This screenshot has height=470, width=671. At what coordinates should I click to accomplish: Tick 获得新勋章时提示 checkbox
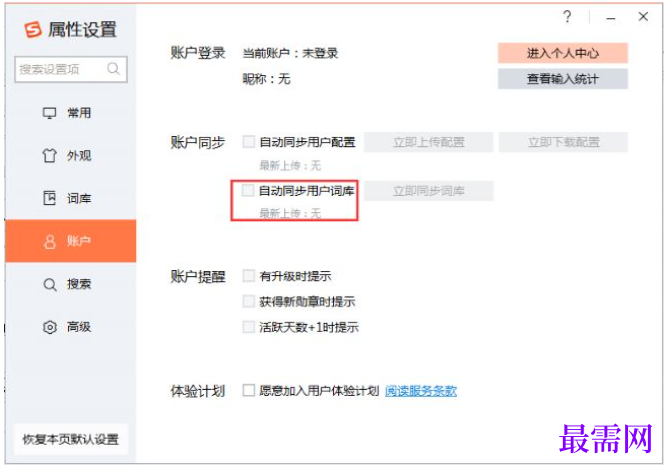(249, 301)
